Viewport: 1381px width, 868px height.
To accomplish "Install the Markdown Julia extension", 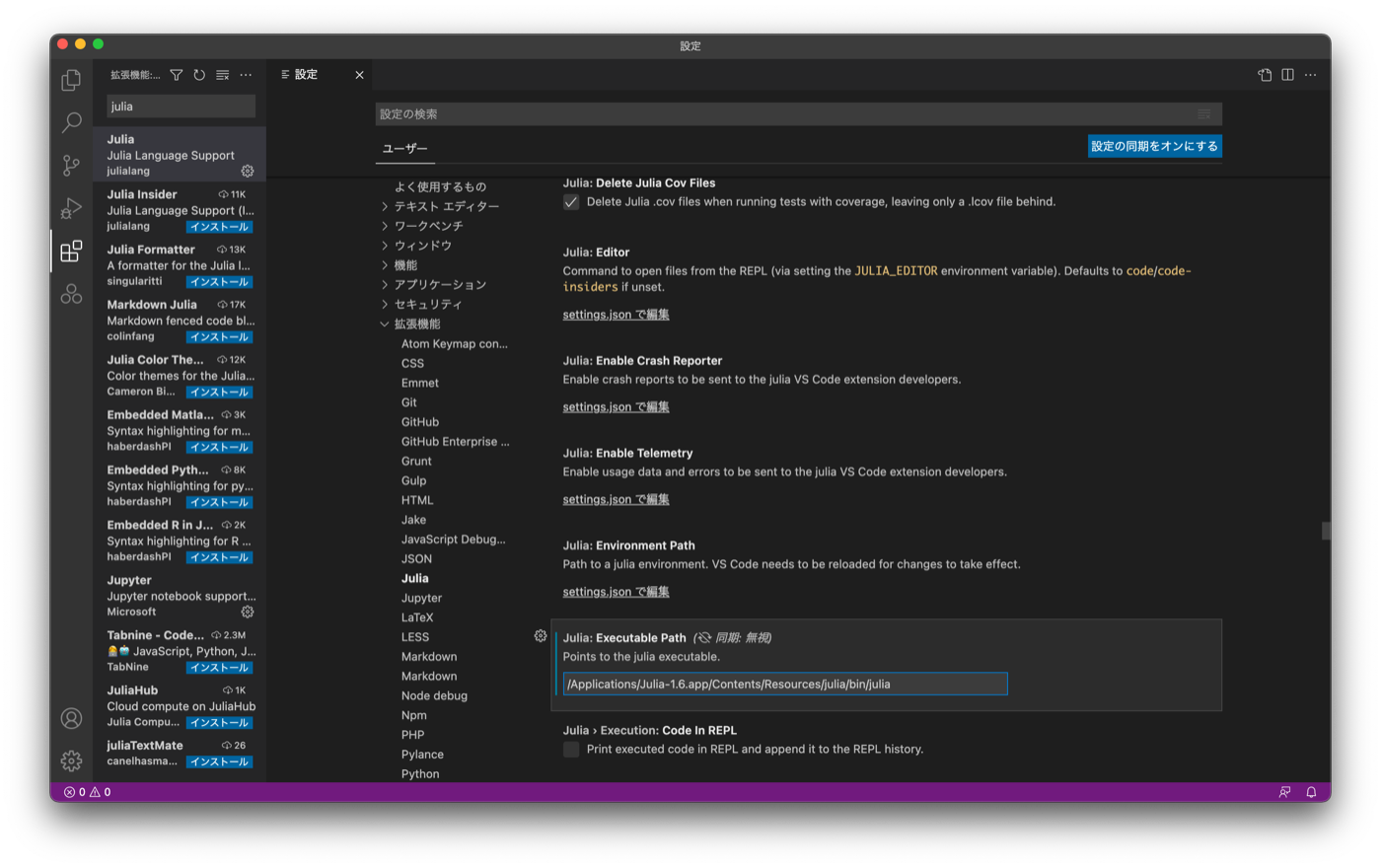I will pyautogui.click(x=219, y=337).
